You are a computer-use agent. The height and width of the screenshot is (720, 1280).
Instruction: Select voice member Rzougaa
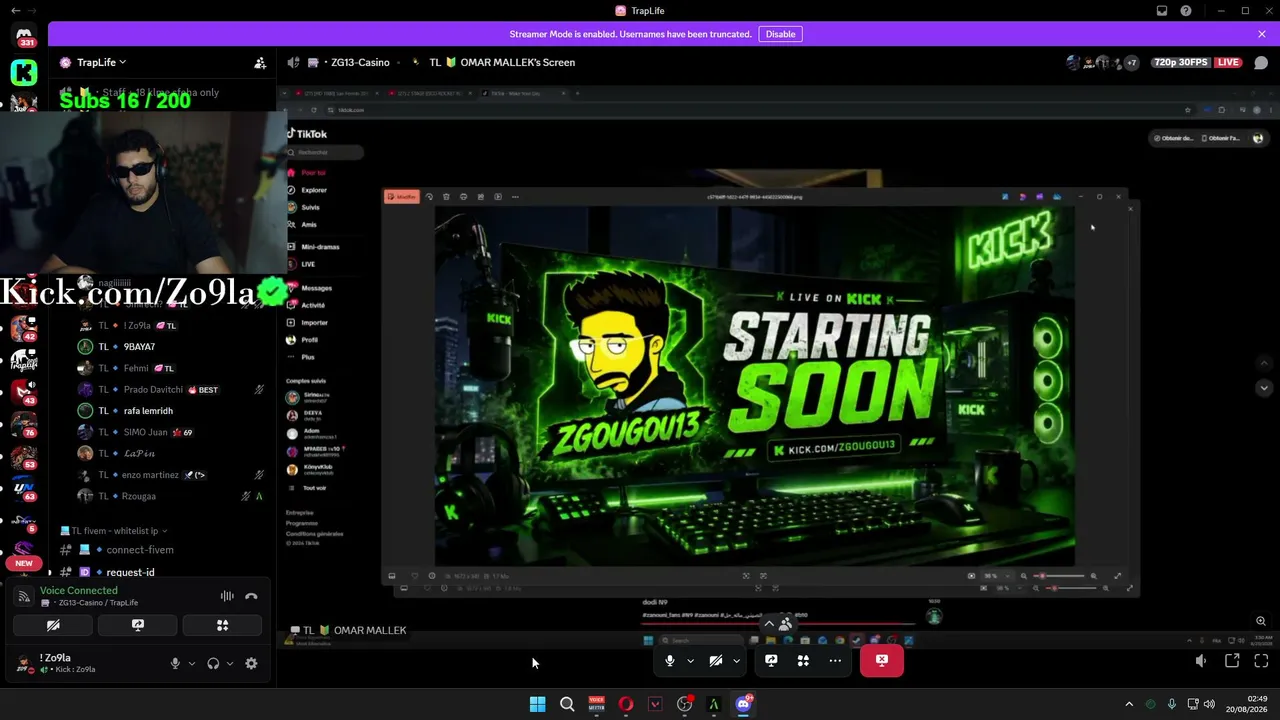[139, 496]
